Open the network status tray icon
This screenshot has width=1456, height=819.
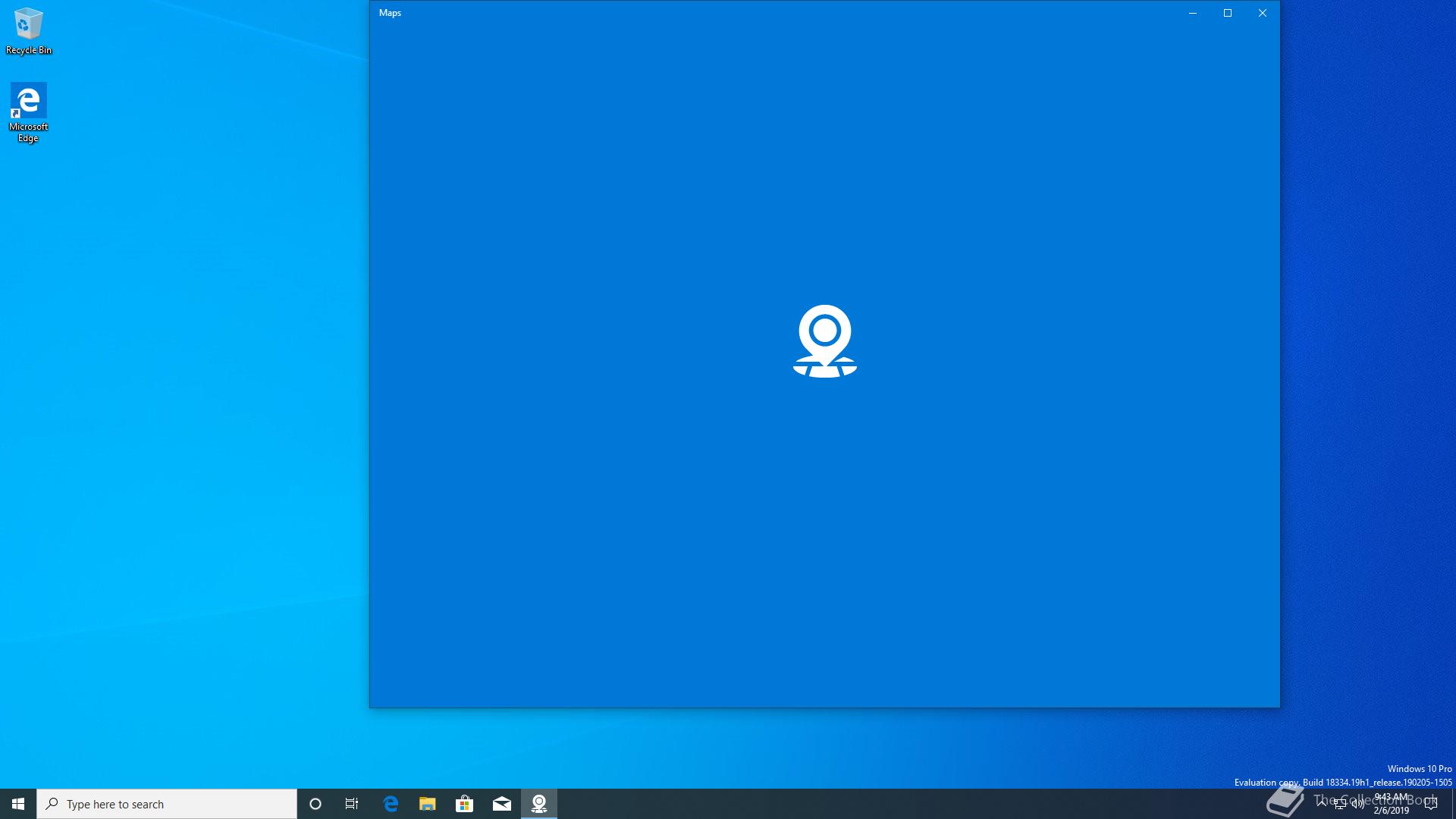coord(1340,804)
